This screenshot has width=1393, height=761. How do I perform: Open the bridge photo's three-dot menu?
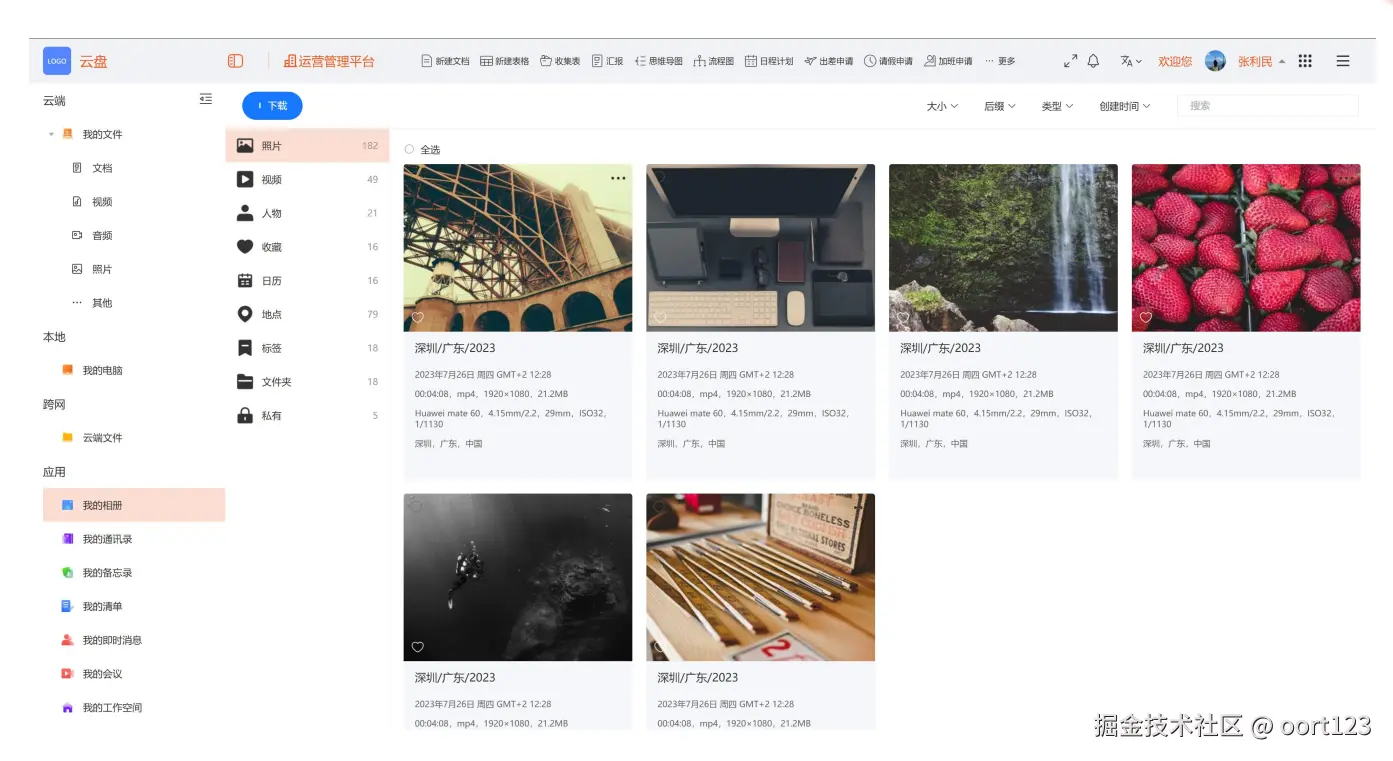point(618,178)
